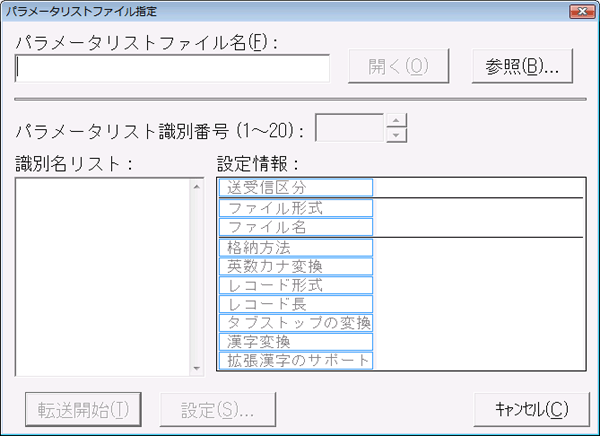Click 識別名リスト scrollbar down arrow
600x436 pixels.
tap(197, 368)
